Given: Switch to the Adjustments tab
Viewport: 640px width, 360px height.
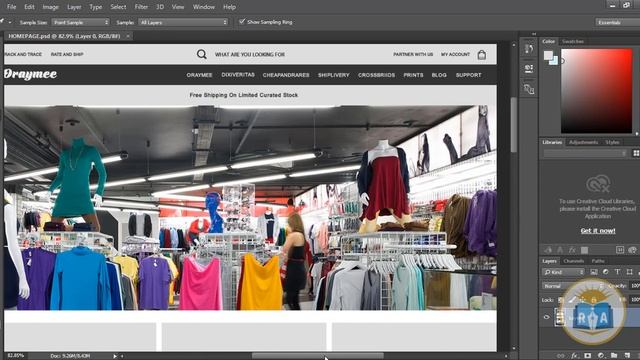Looking at the screenshot, I should [x=583, y=142].
